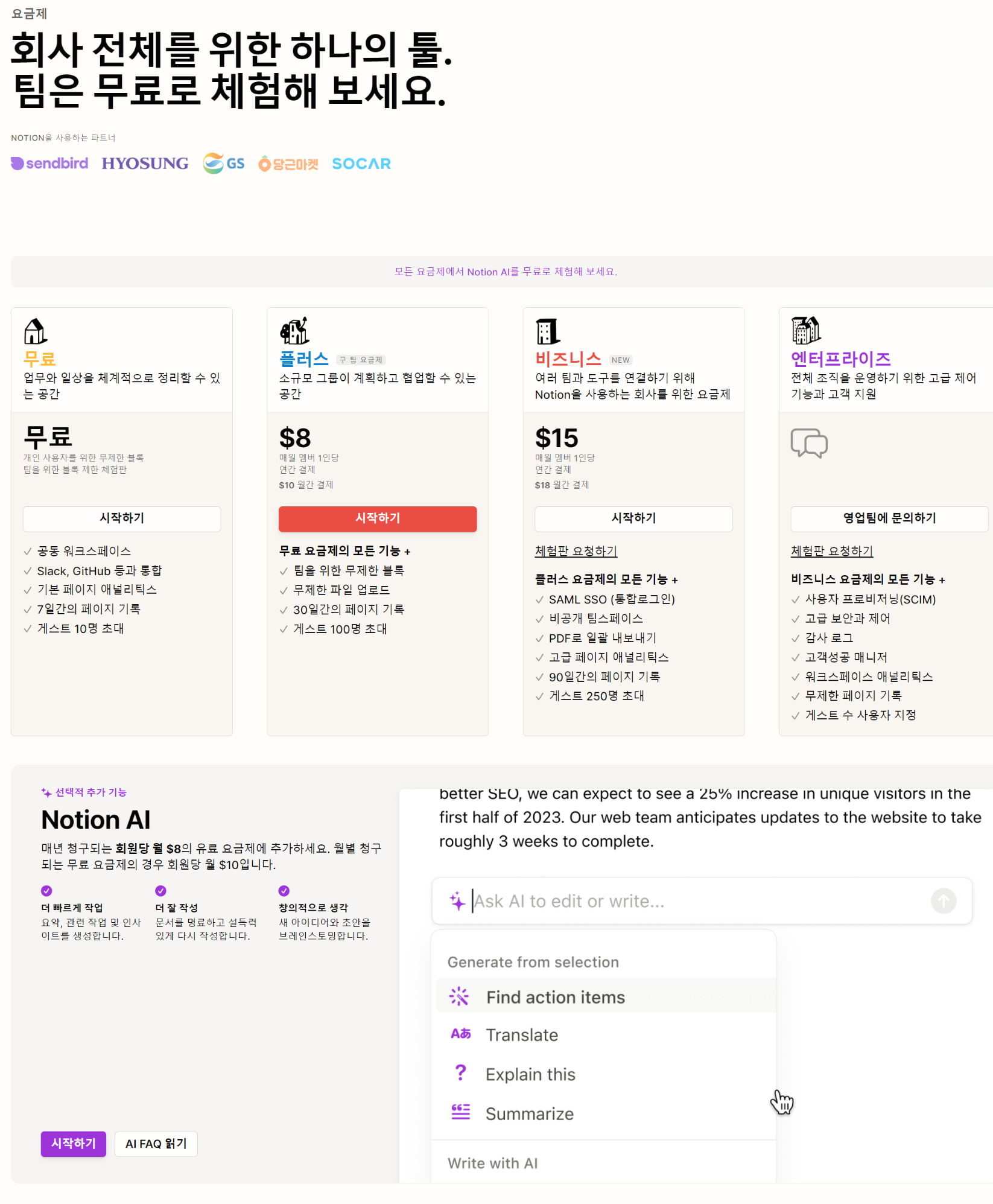Click the 당근마켓 partner logo
The height and width of the screenshot is (1204, 993).
288,164
